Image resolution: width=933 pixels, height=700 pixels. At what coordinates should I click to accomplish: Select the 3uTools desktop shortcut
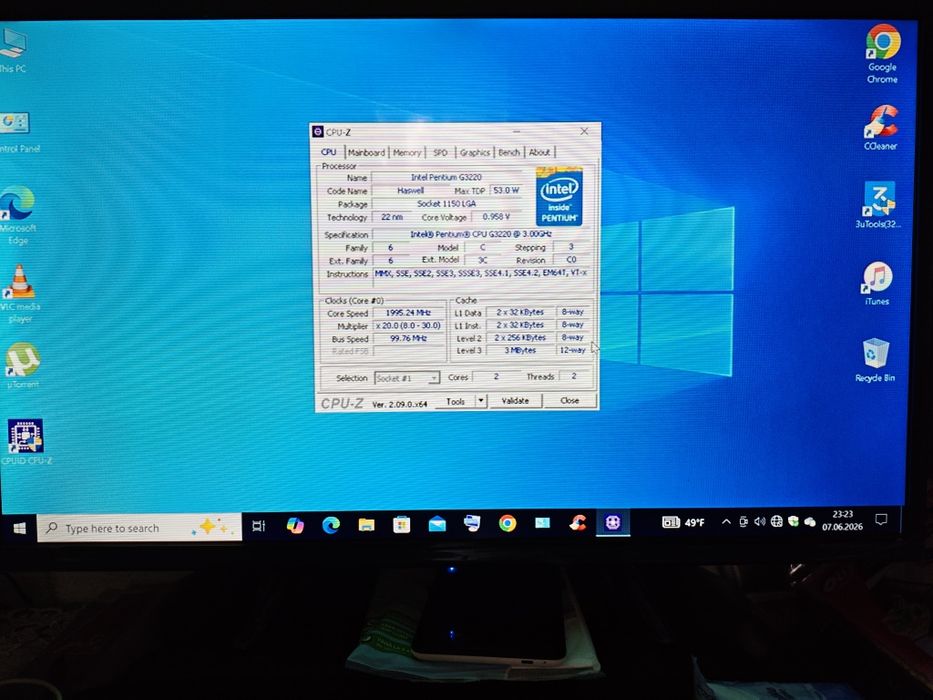tap(878, 204)
